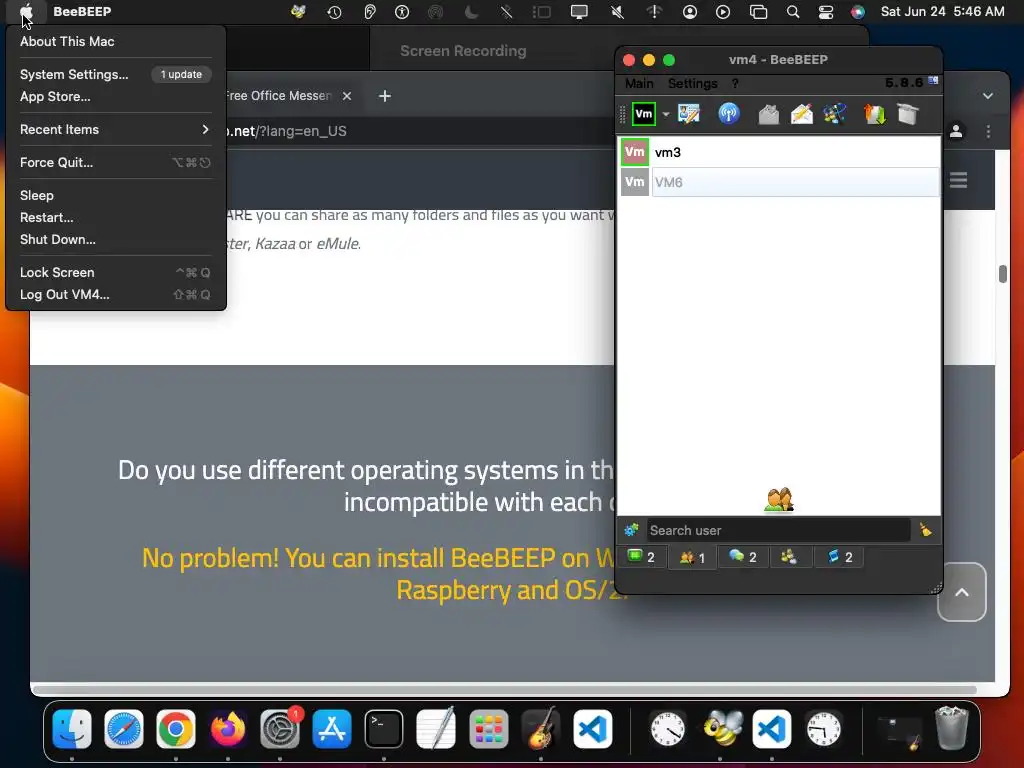Image resolution: width=1024 pixels, height=768 pixels.
Task: Click the gears filter icon beside Search user
Action: click(631, 530)
